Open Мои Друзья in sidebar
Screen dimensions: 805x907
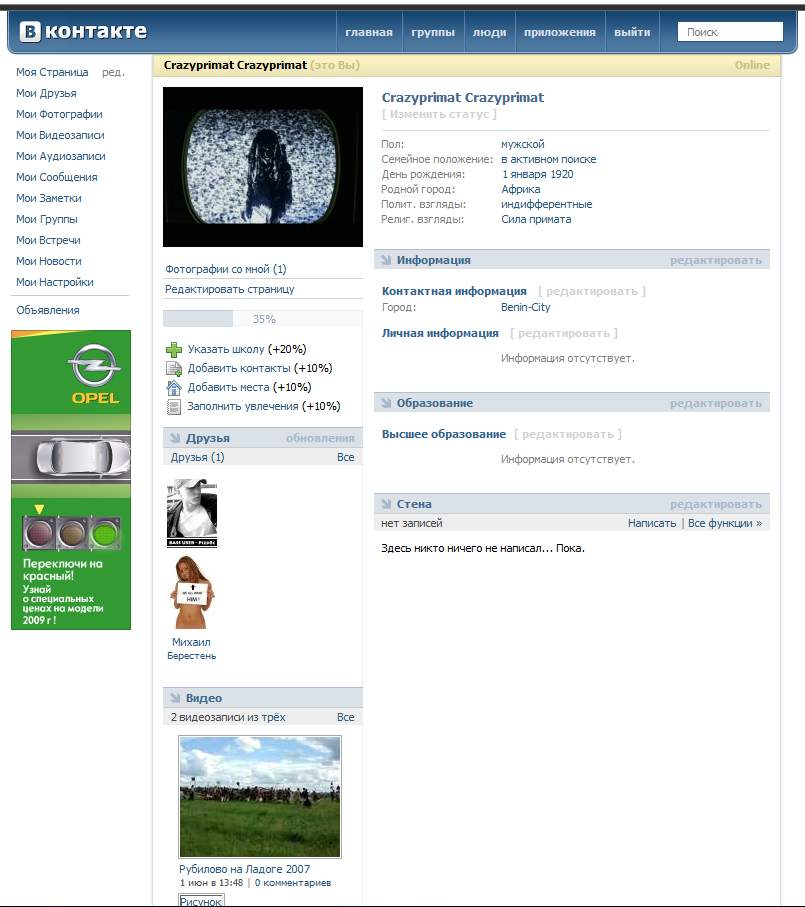pos(46,93)
